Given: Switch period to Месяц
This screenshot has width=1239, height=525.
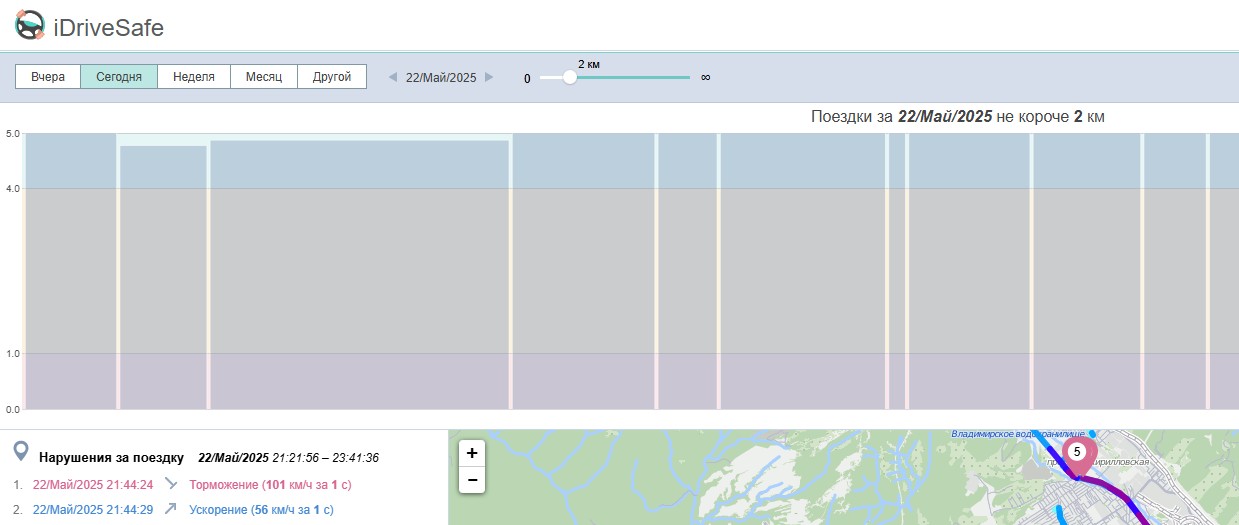Looking at the screenshot, I should pos(264,77).
